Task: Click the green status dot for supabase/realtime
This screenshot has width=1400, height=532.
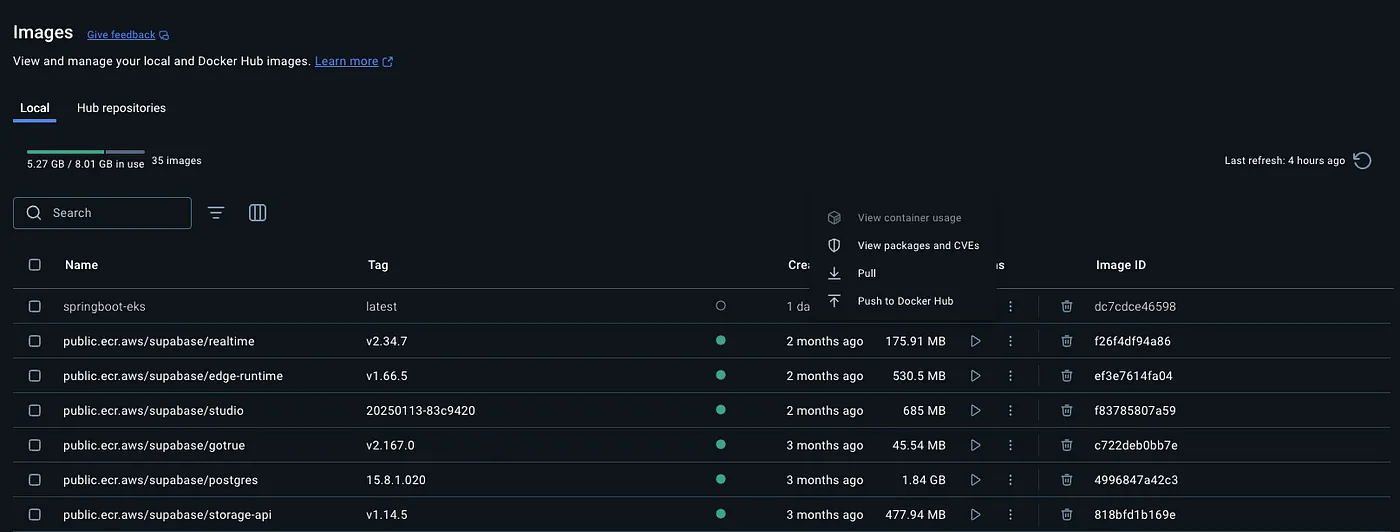Action: coord(721,340)
